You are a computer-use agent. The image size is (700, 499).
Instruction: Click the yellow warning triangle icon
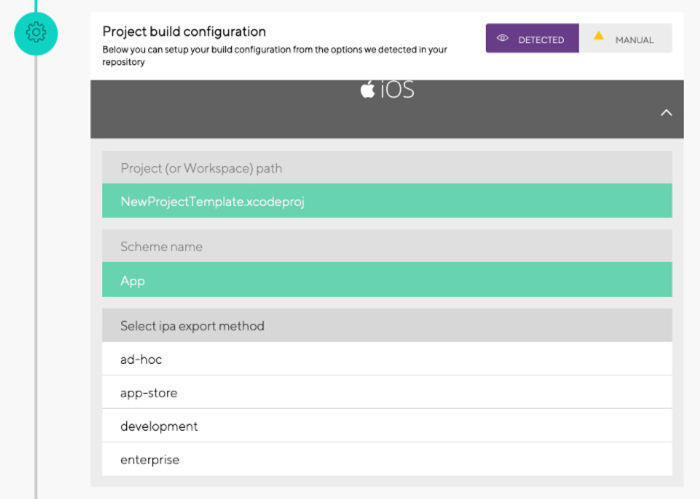pyautogui.click(x=599, y=36)
